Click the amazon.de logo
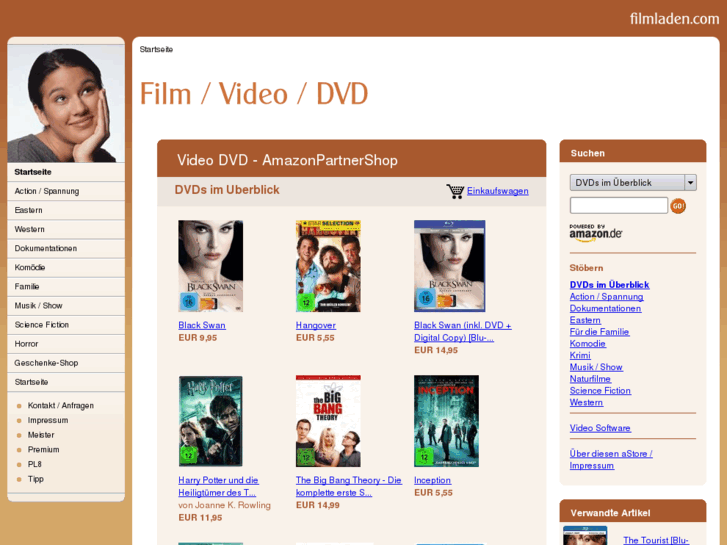727x545 pixels. tap(596, 233)
